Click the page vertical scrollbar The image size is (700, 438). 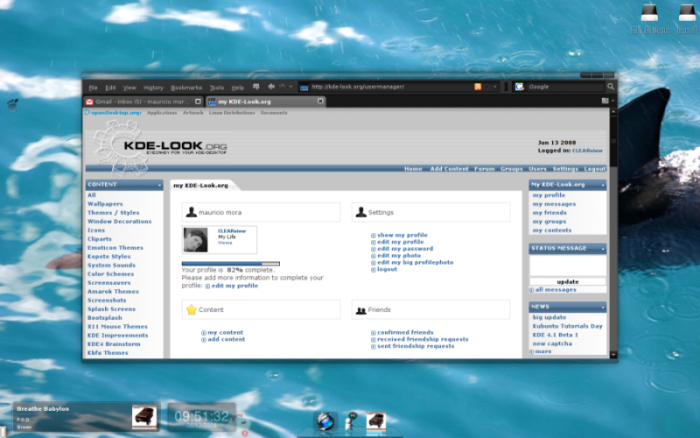pyautogui.click(x=613, y=232)
